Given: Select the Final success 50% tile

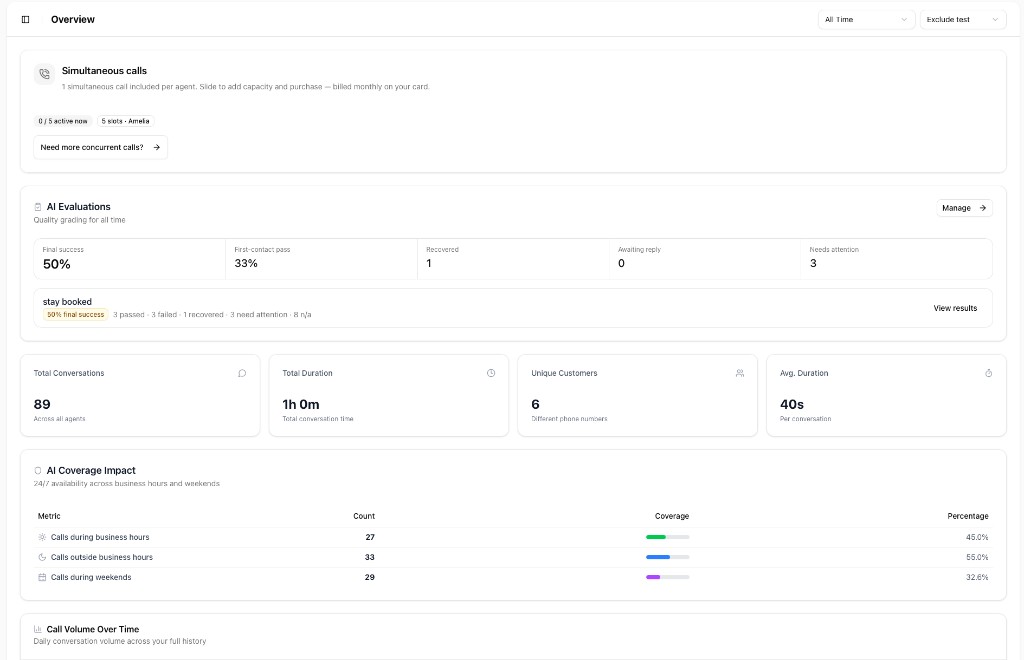Looking at the screenshot, I should click(130, 259).
